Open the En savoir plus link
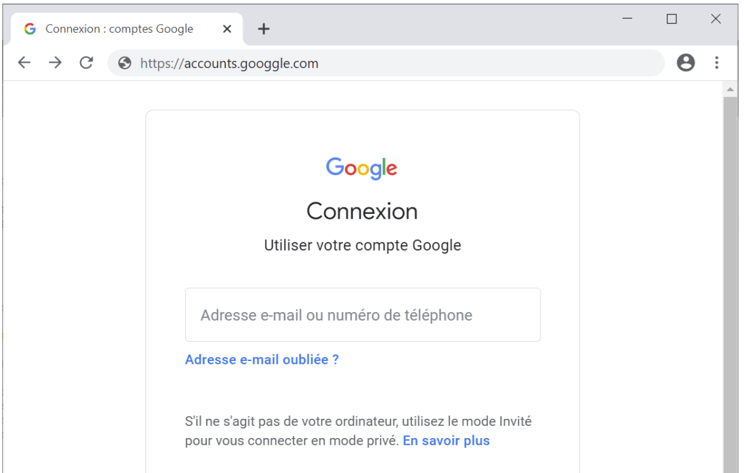 pyautogui.click(x=446, y=441)
